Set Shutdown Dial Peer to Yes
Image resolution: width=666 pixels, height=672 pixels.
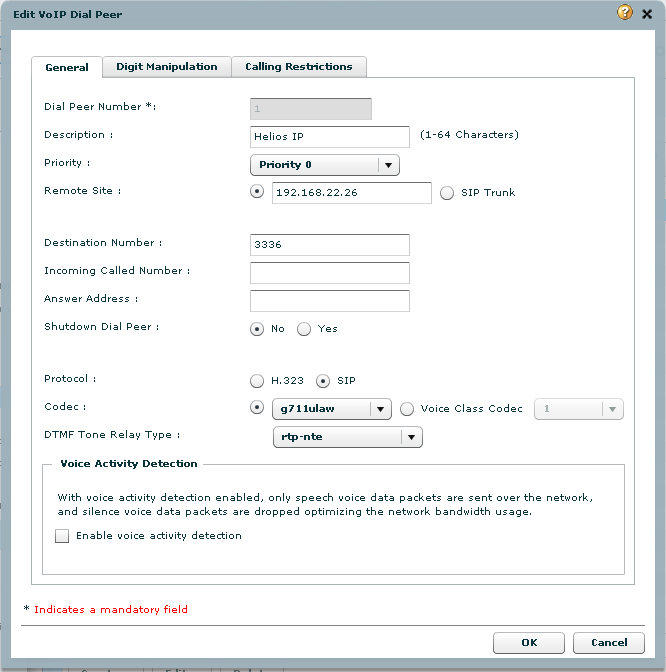pos(304,329)
